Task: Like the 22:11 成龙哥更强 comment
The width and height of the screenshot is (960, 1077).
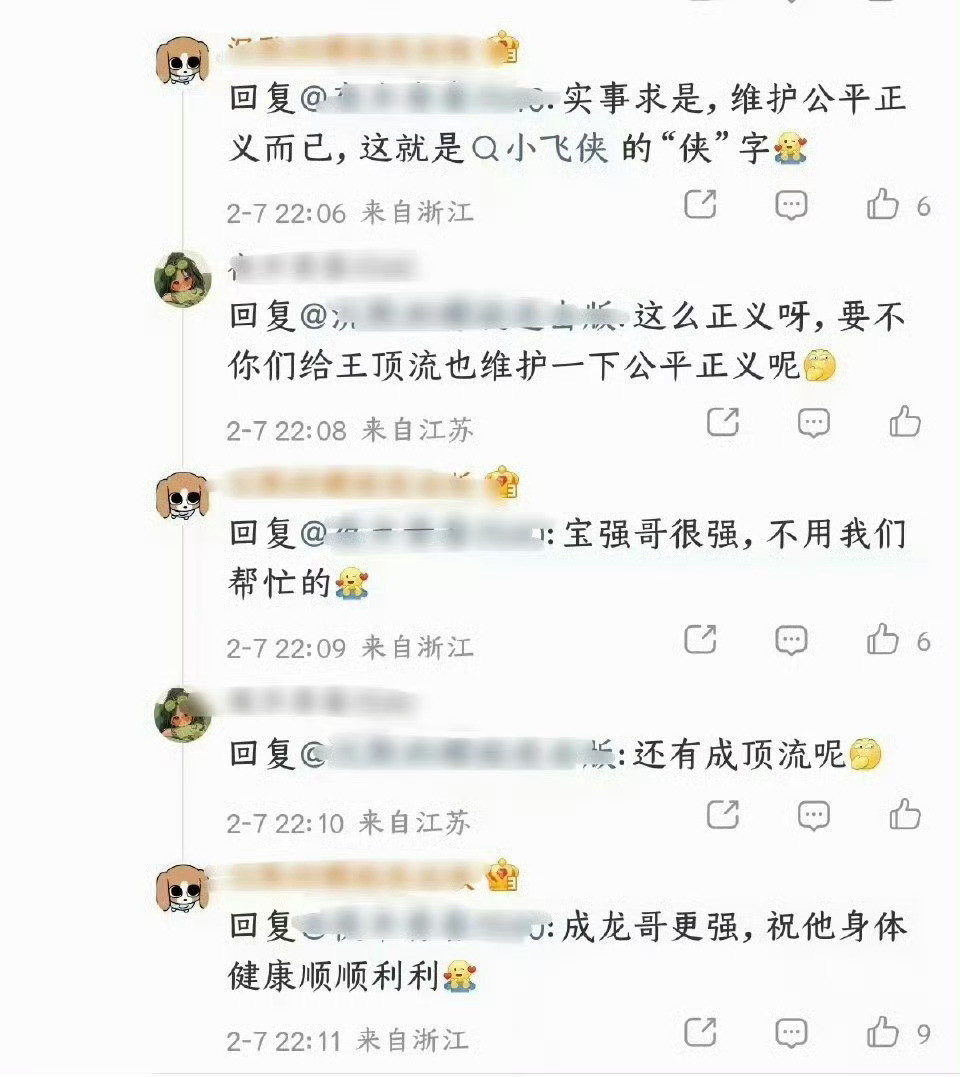Action: (x=883, y=1032)
